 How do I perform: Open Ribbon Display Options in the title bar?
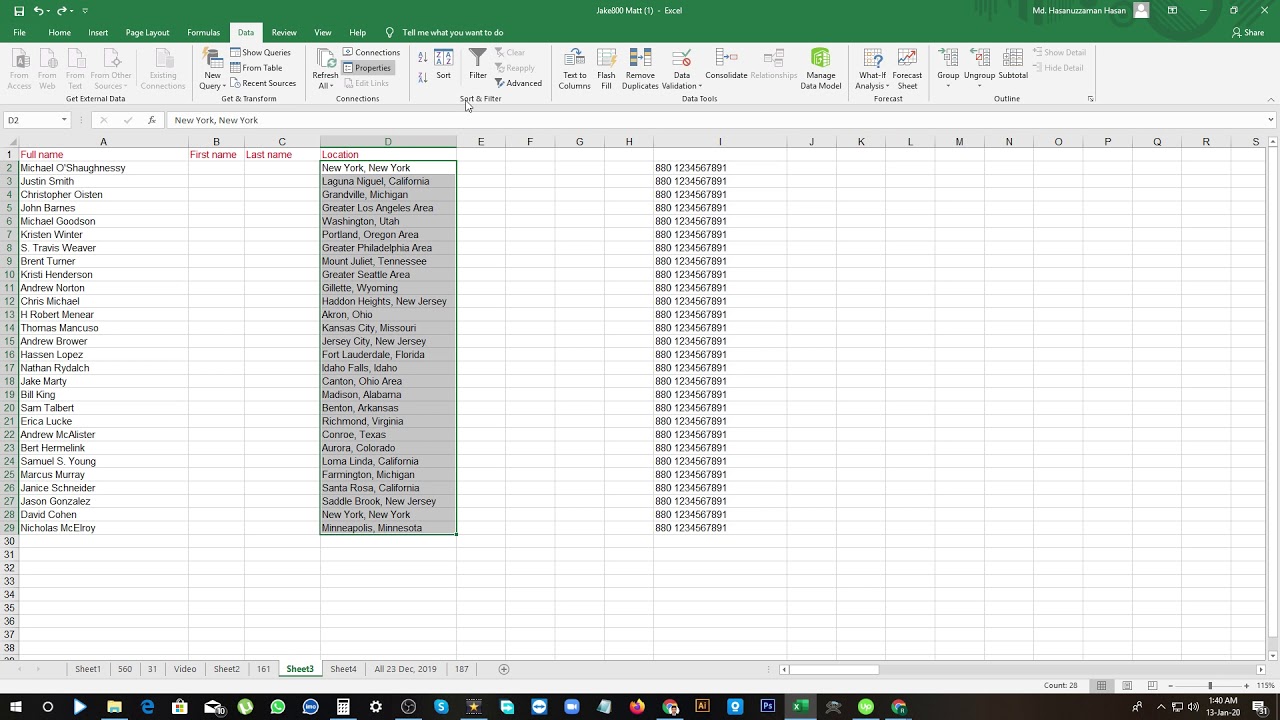coord(1172,10)
